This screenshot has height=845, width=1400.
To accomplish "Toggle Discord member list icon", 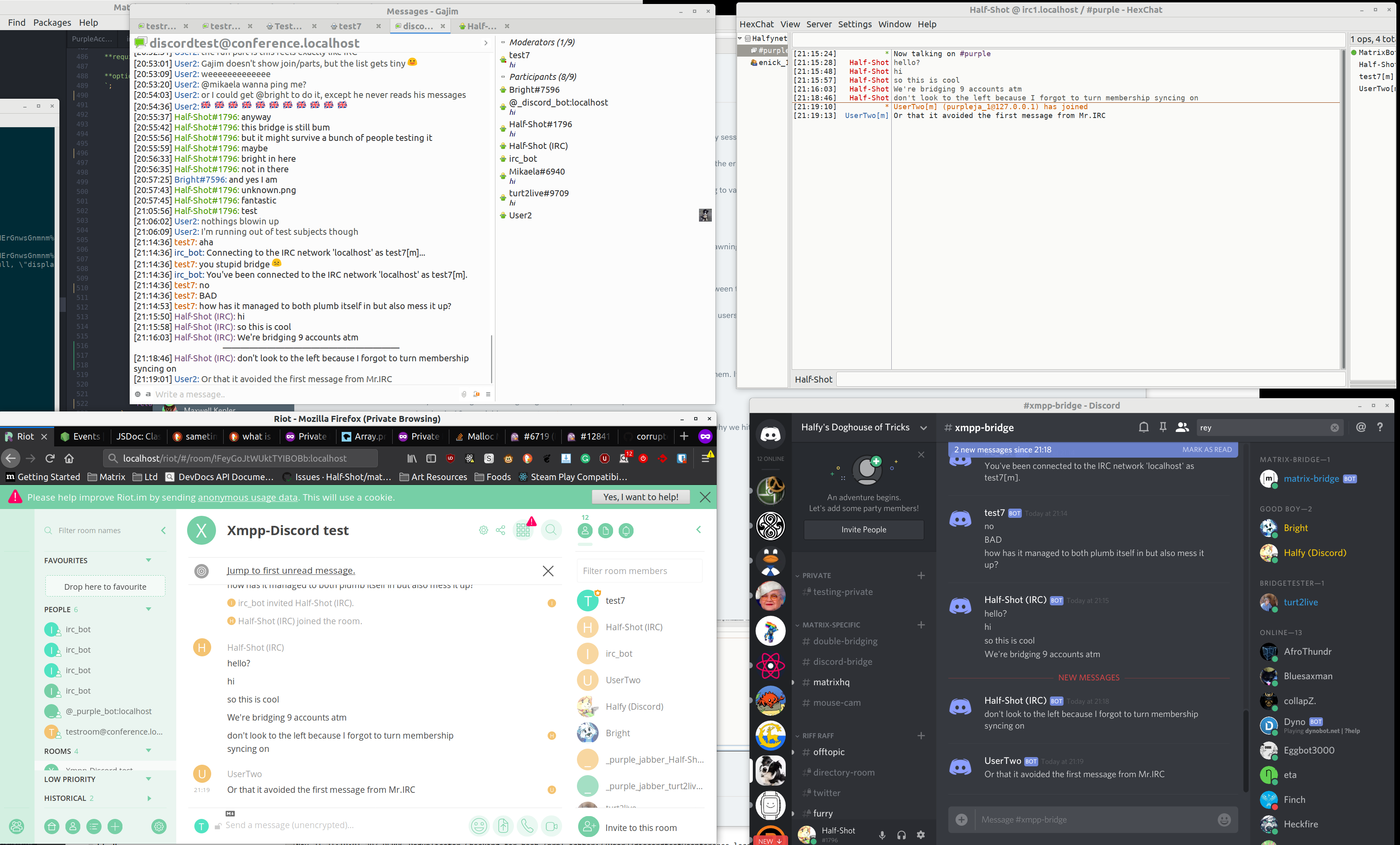I will 1182,428.
